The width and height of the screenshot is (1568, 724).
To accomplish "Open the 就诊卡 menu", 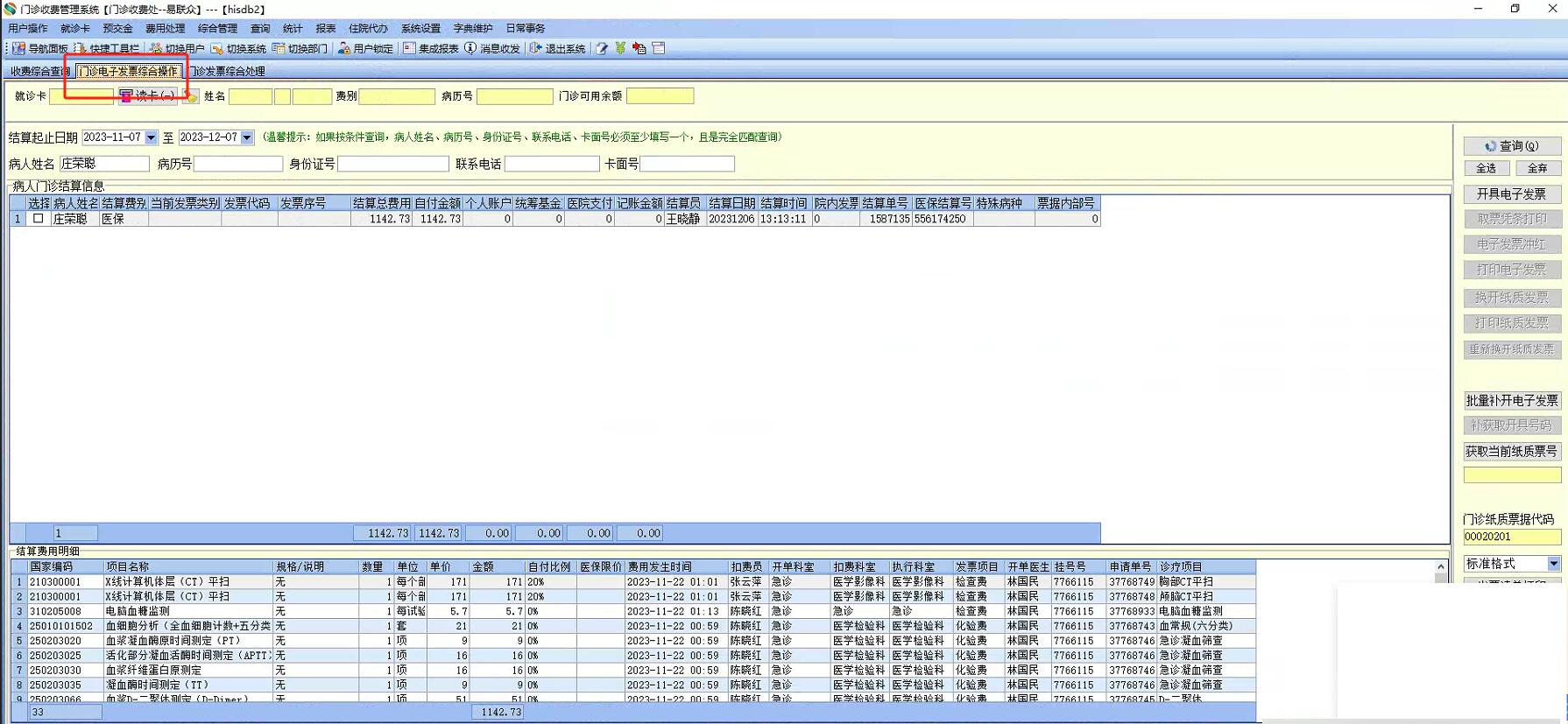I will click(x=75, y=28).
